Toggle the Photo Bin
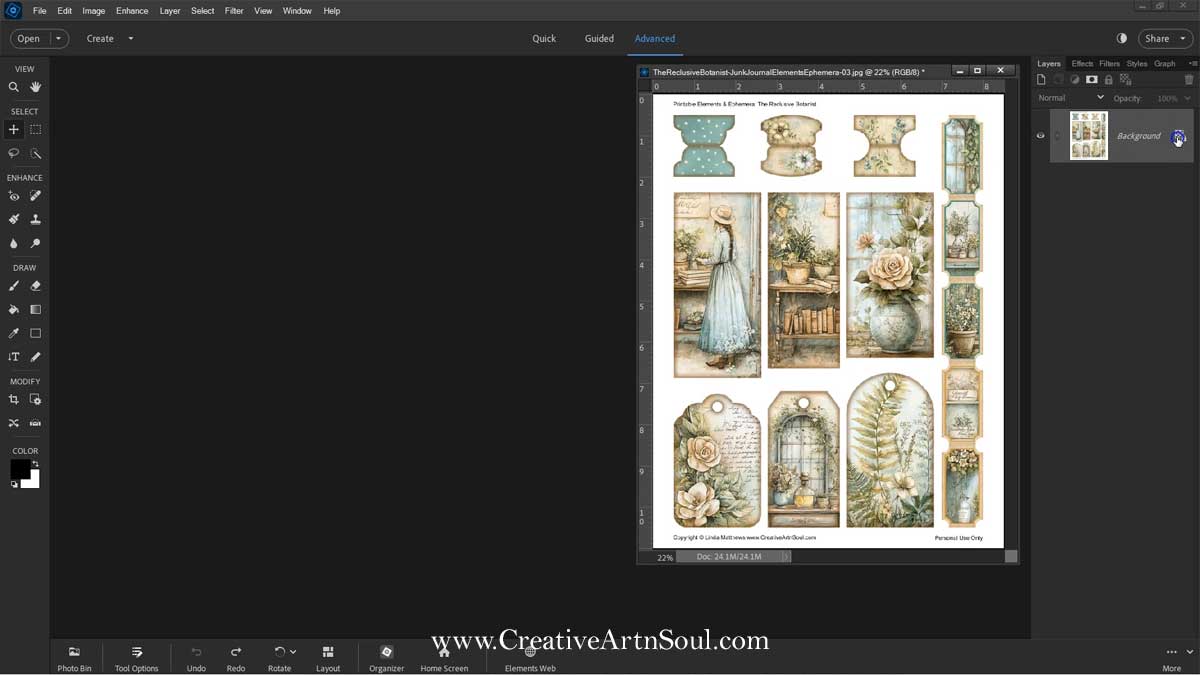 pyautogui.click(x=74, y=658)
